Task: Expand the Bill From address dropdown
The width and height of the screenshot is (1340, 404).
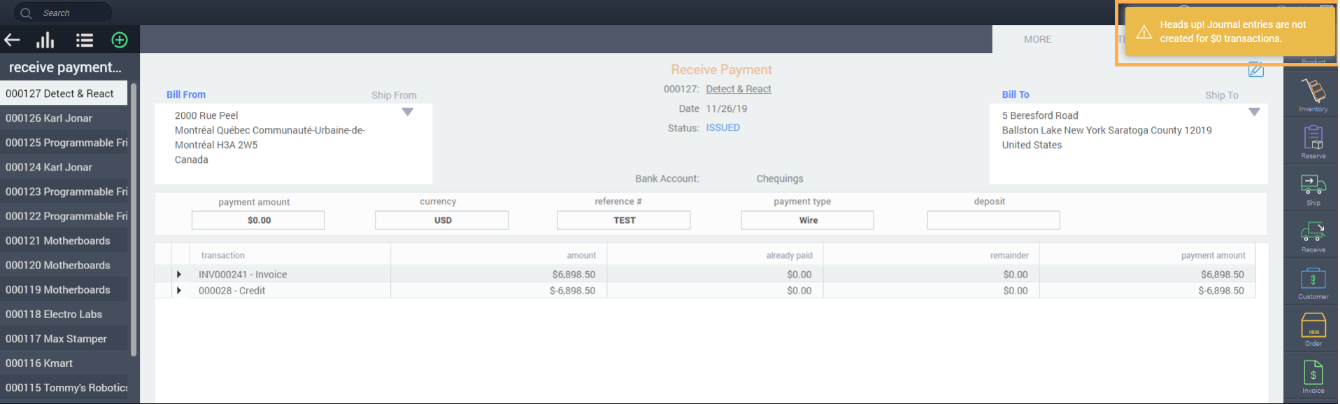Action: coord(407,112)
